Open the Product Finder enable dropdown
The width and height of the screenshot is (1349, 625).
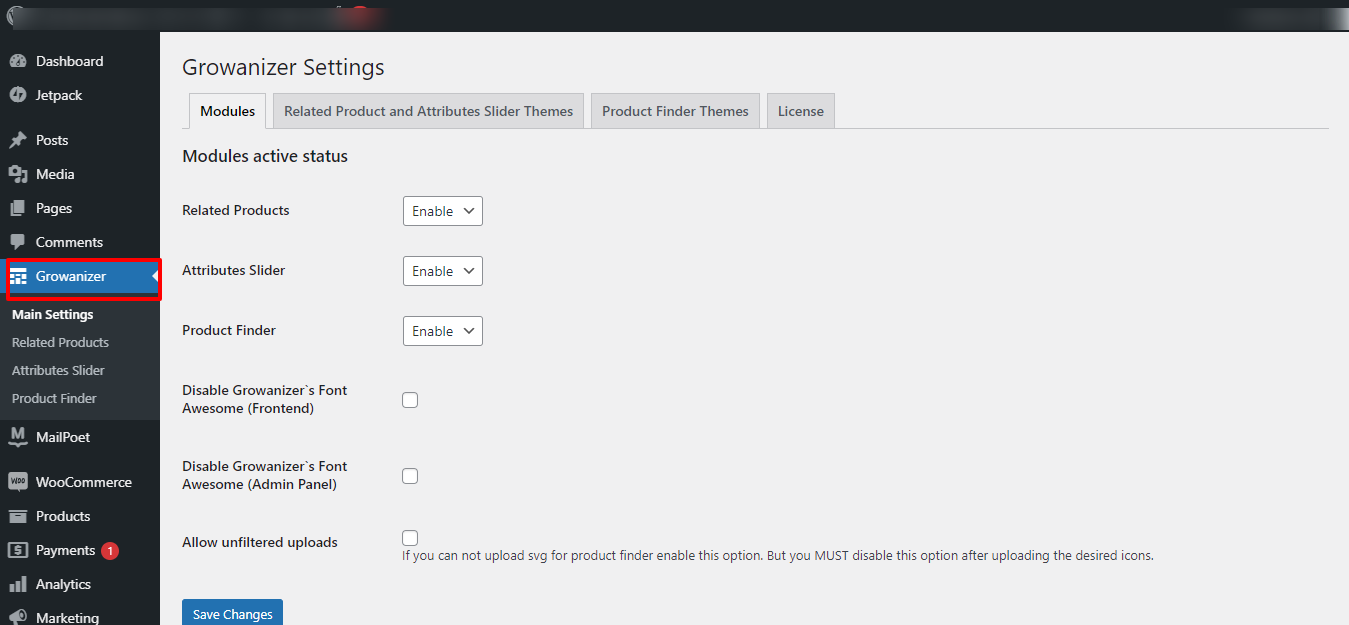pyautogui.click(x=442, y=330)
